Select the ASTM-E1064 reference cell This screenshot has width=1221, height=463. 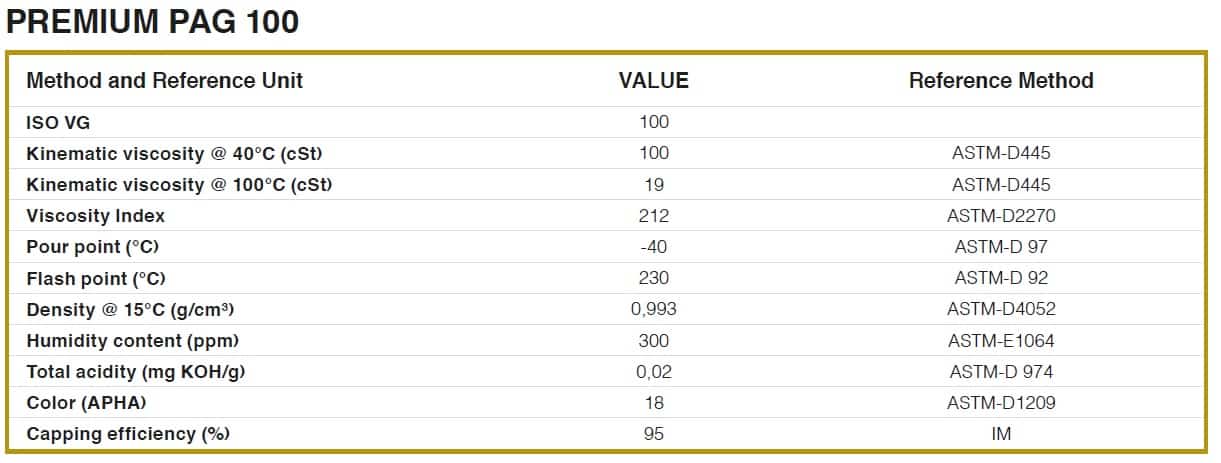point(1001,341)
